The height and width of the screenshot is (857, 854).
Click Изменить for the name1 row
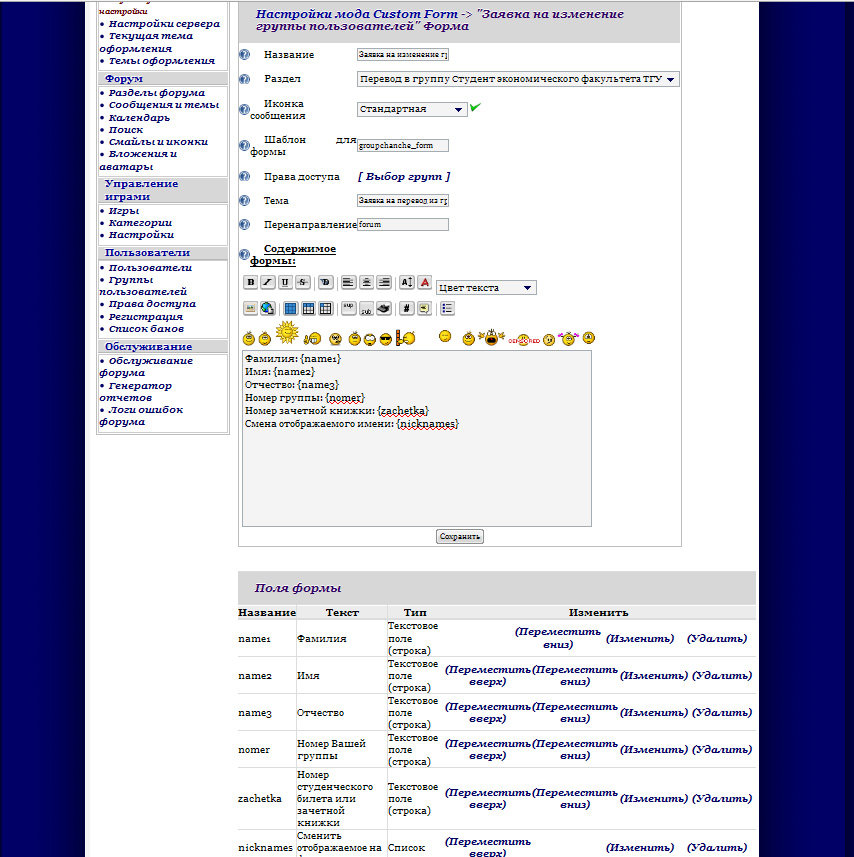pyautogui.click(x=640, y=638)
